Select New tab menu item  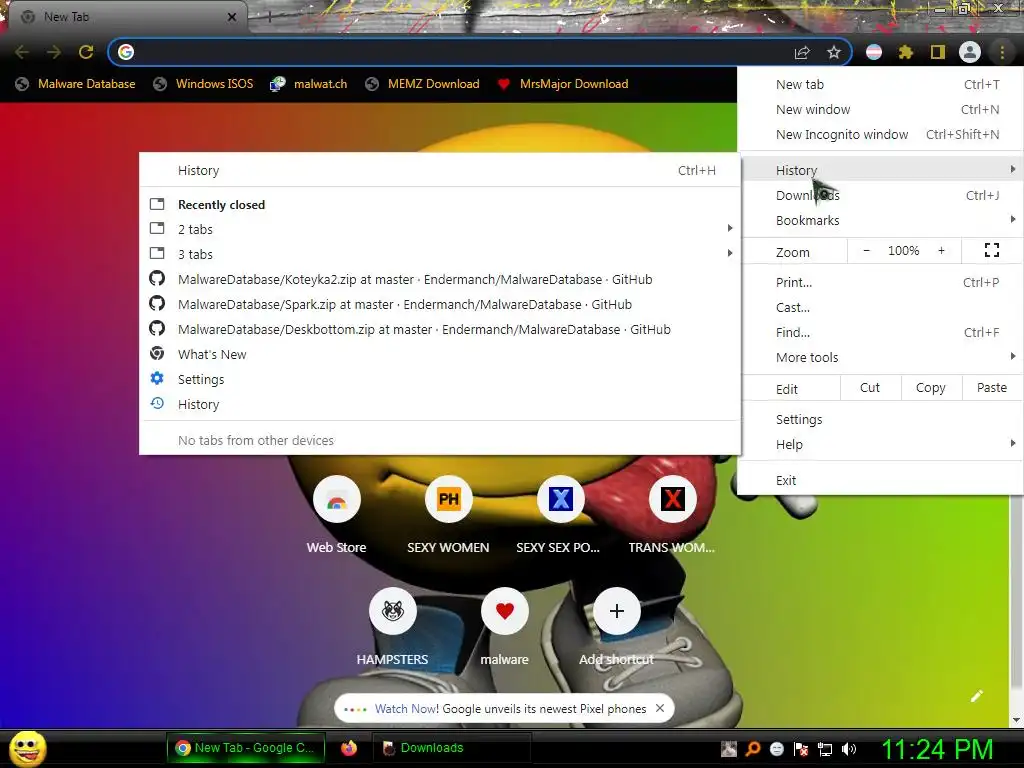pos(882,84)
